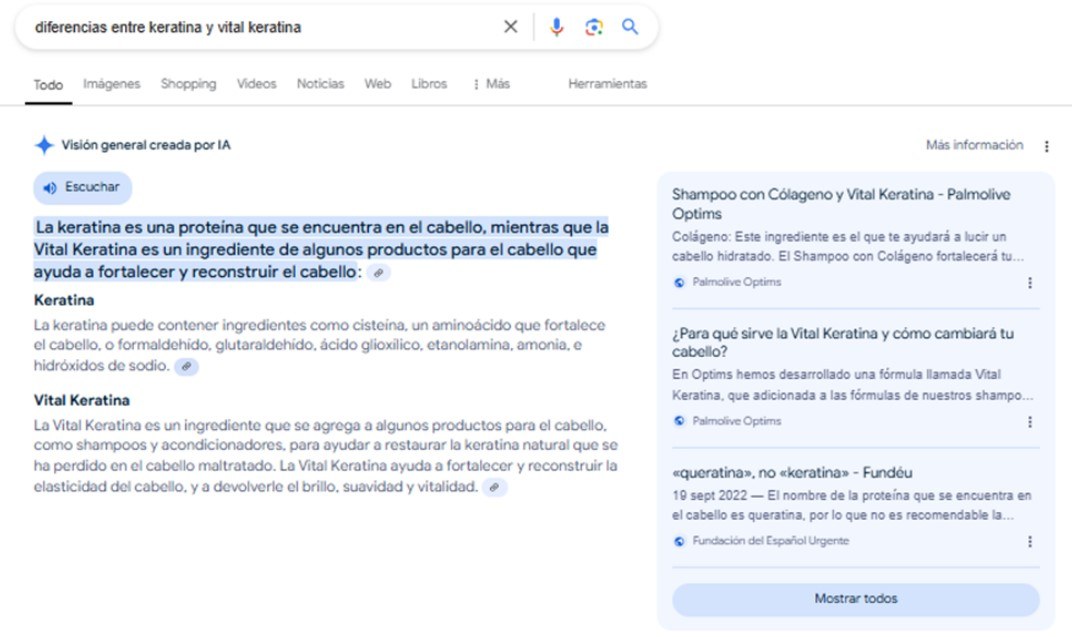Click Más información link

tap(974, 145)
